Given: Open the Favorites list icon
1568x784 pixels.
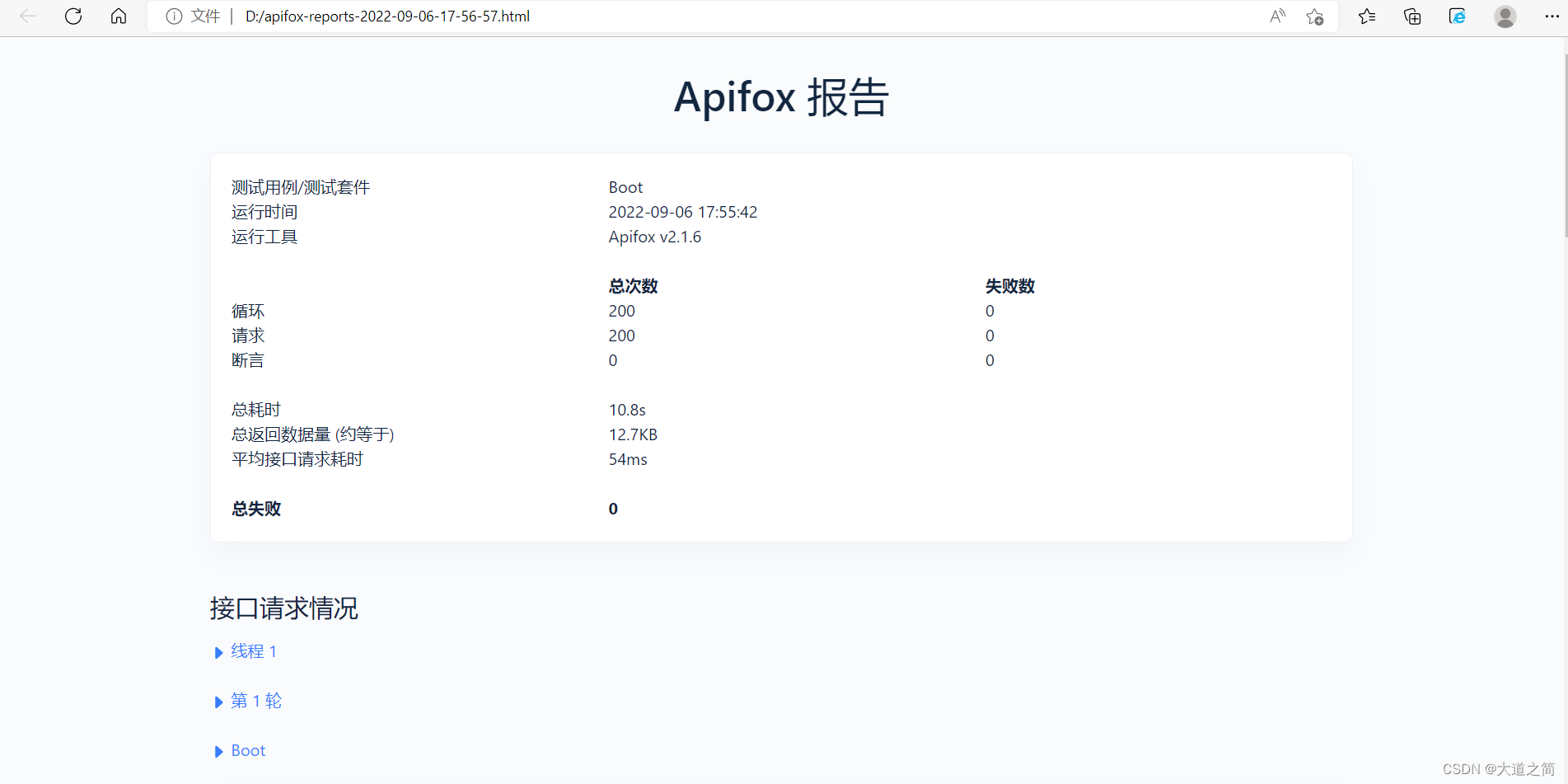Looking at the screenshot, I should pos(1367,16).
